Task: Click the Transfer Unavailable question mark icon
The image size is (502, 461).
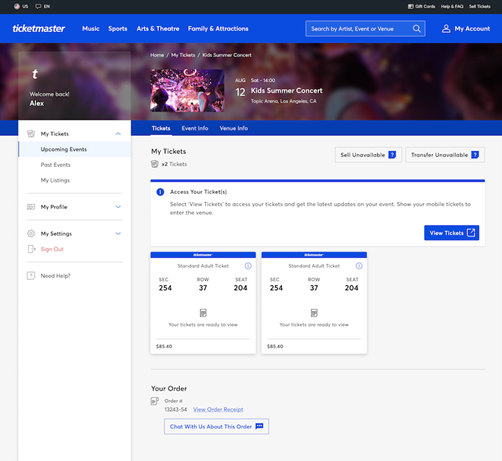Action: pyautogui.click(x=475, y=155)
